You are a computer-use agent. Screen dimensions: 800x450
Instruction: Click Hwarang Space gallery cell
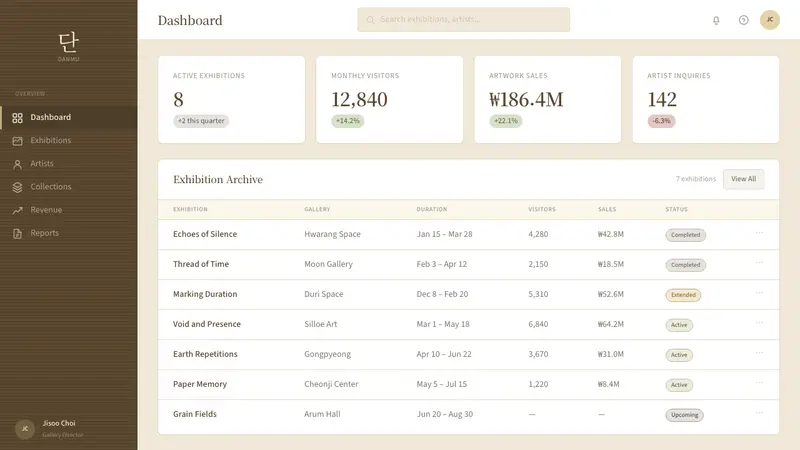(x=332, y=234)
